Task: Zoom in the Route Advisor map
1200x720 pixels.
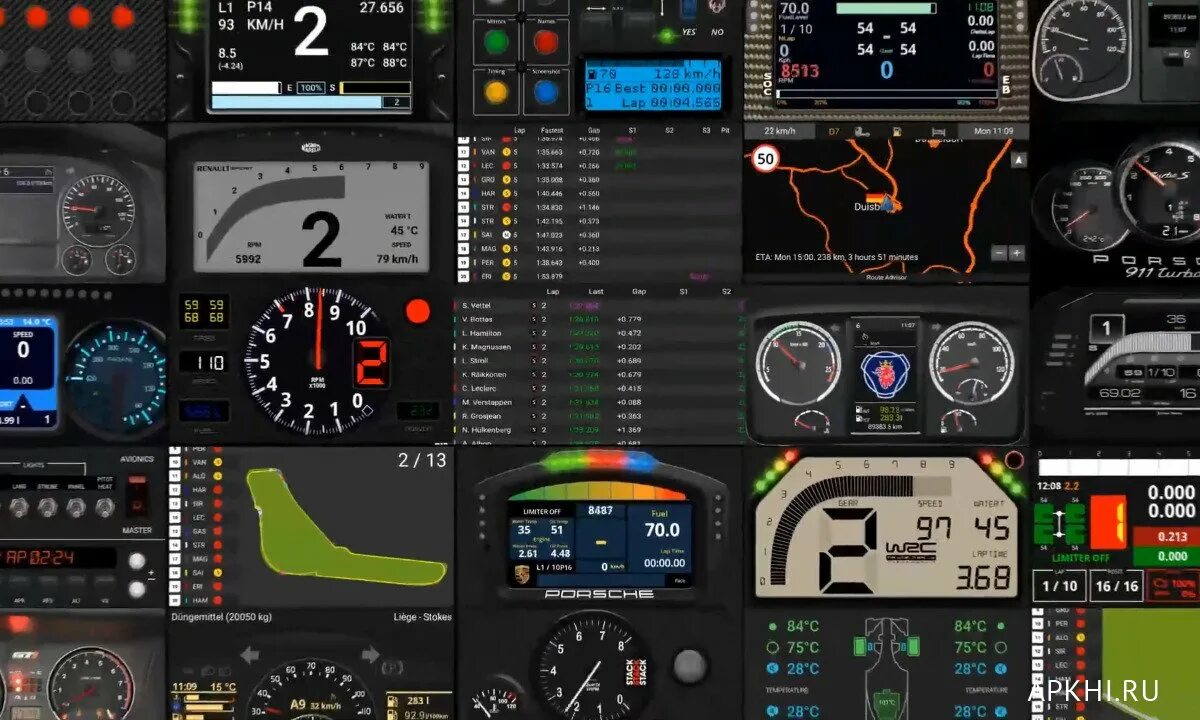Action: [1017, 253]
